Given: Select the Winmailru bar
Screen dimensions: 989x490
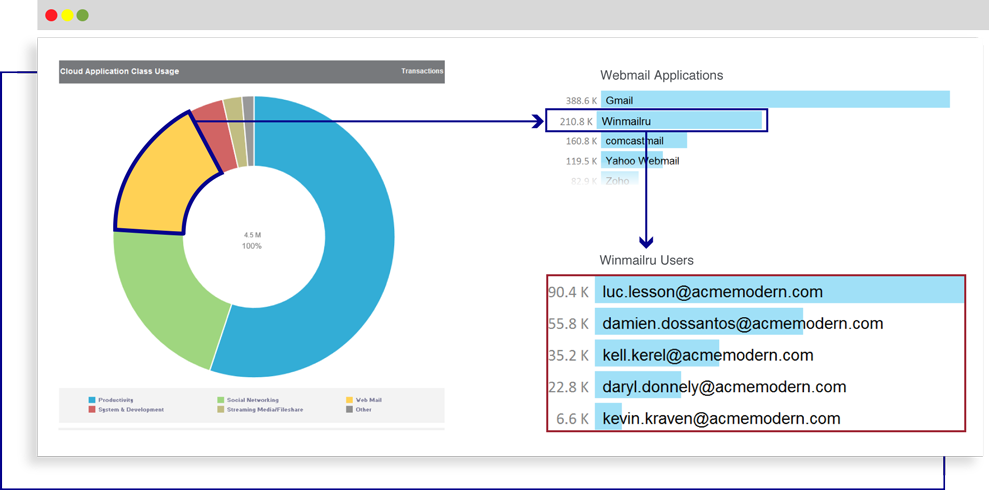Looking at the screenshot, I should 679,120.
